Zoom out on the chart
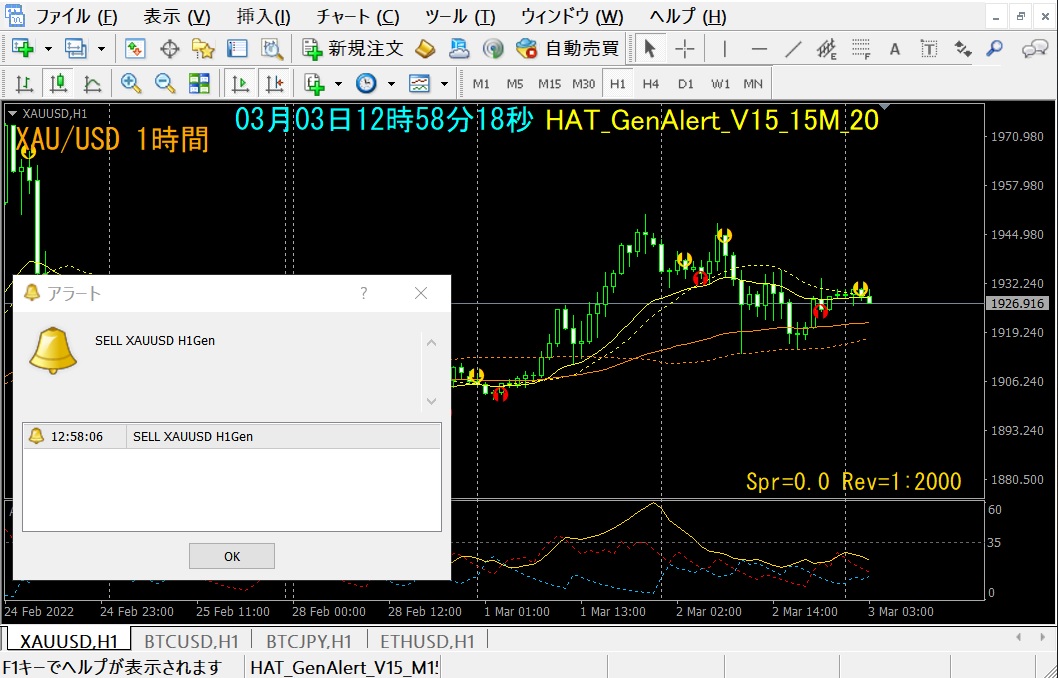This screenshot has width=1058, height=678. pyautogui.click(x=165, y=84)
